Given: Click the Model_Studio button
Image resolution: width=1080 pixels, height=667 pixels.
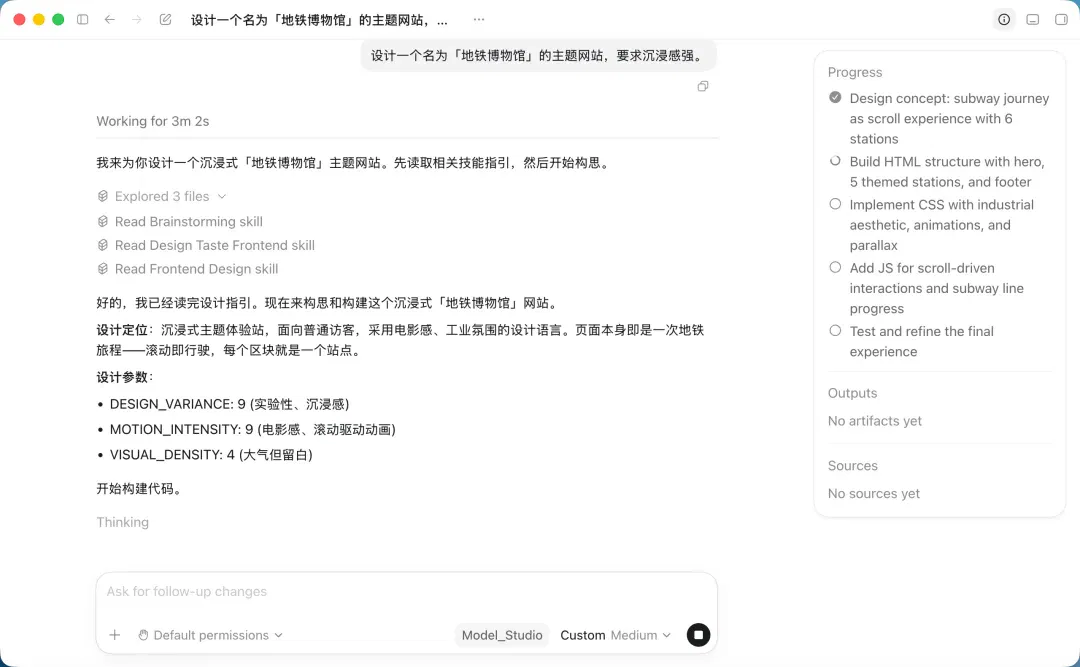Looking at the screenshot, I should point(502,635).
